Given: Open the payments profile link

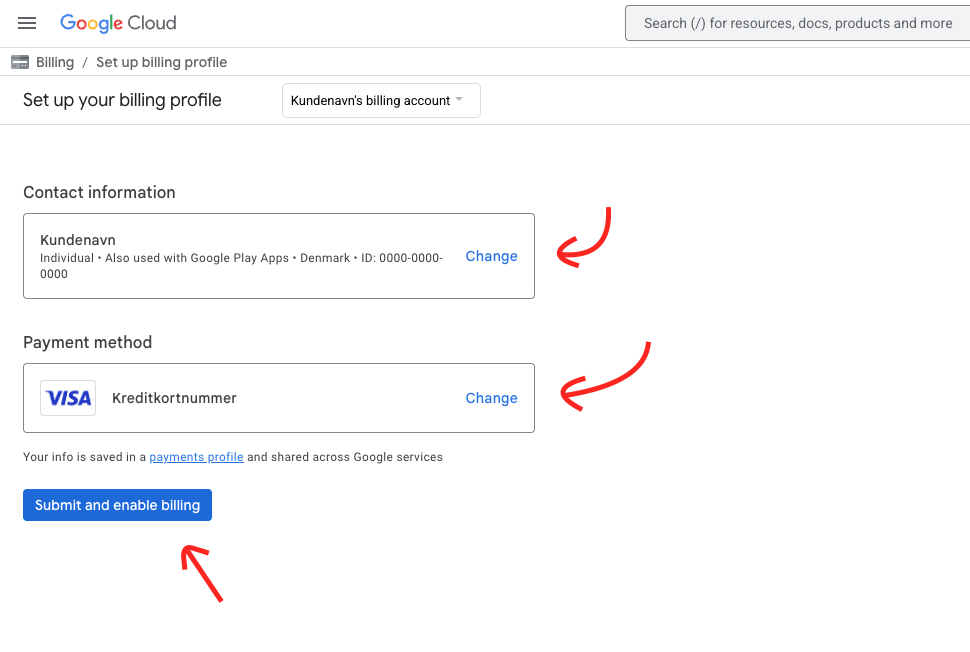Looking at the screenshot, I should [196, 457].
